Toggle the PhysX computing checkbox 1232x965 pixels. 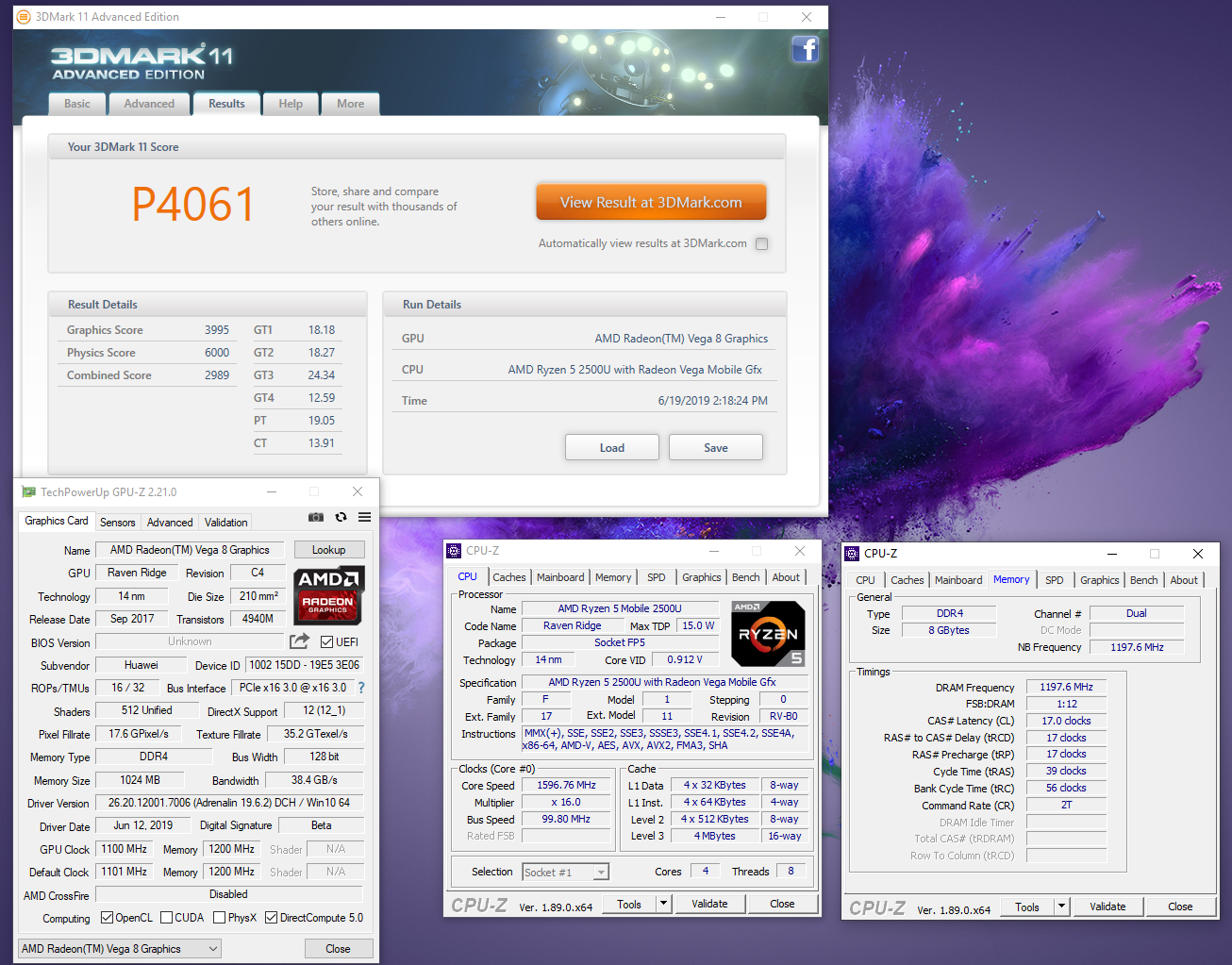[219, 918]
